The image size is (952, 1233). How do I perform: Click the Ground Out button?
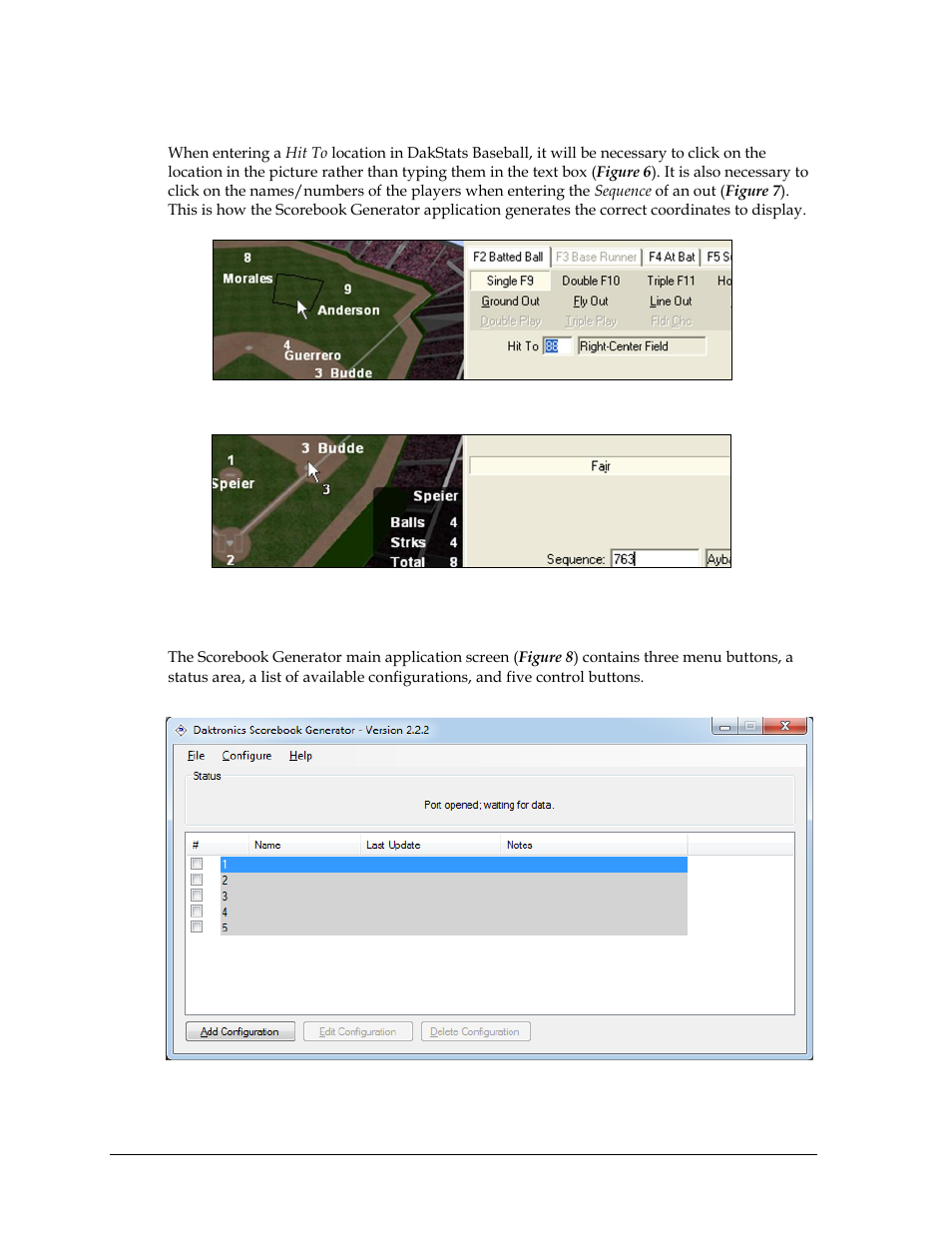click(x=510, y=302)
